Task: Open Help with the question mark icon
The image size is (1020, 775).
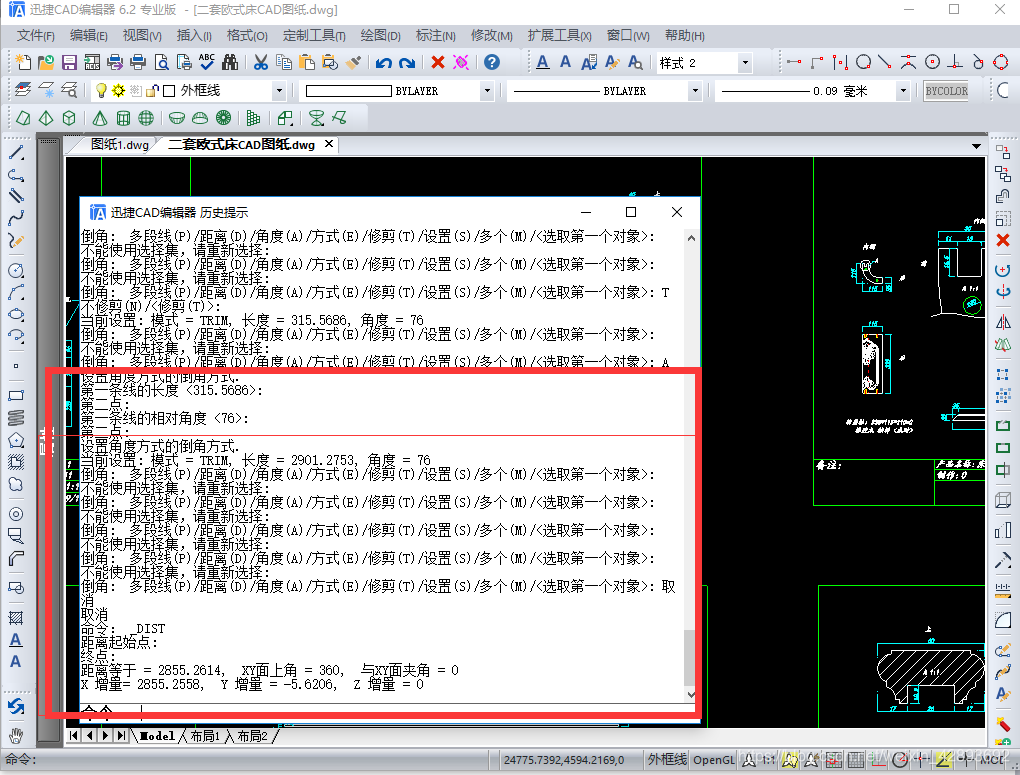Action: pos(492,62)
